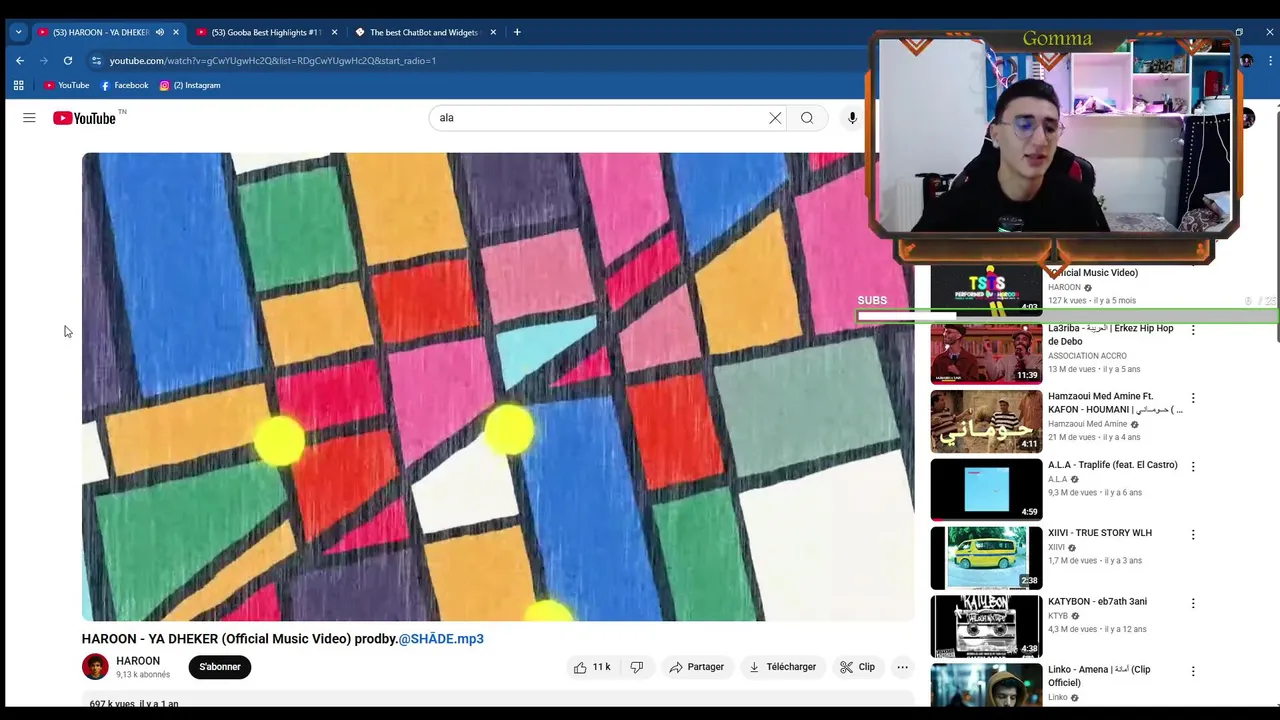Open A.L.A Traplife video thumbnail
The image size is (1280, 720).
click(x=986, y=490)
